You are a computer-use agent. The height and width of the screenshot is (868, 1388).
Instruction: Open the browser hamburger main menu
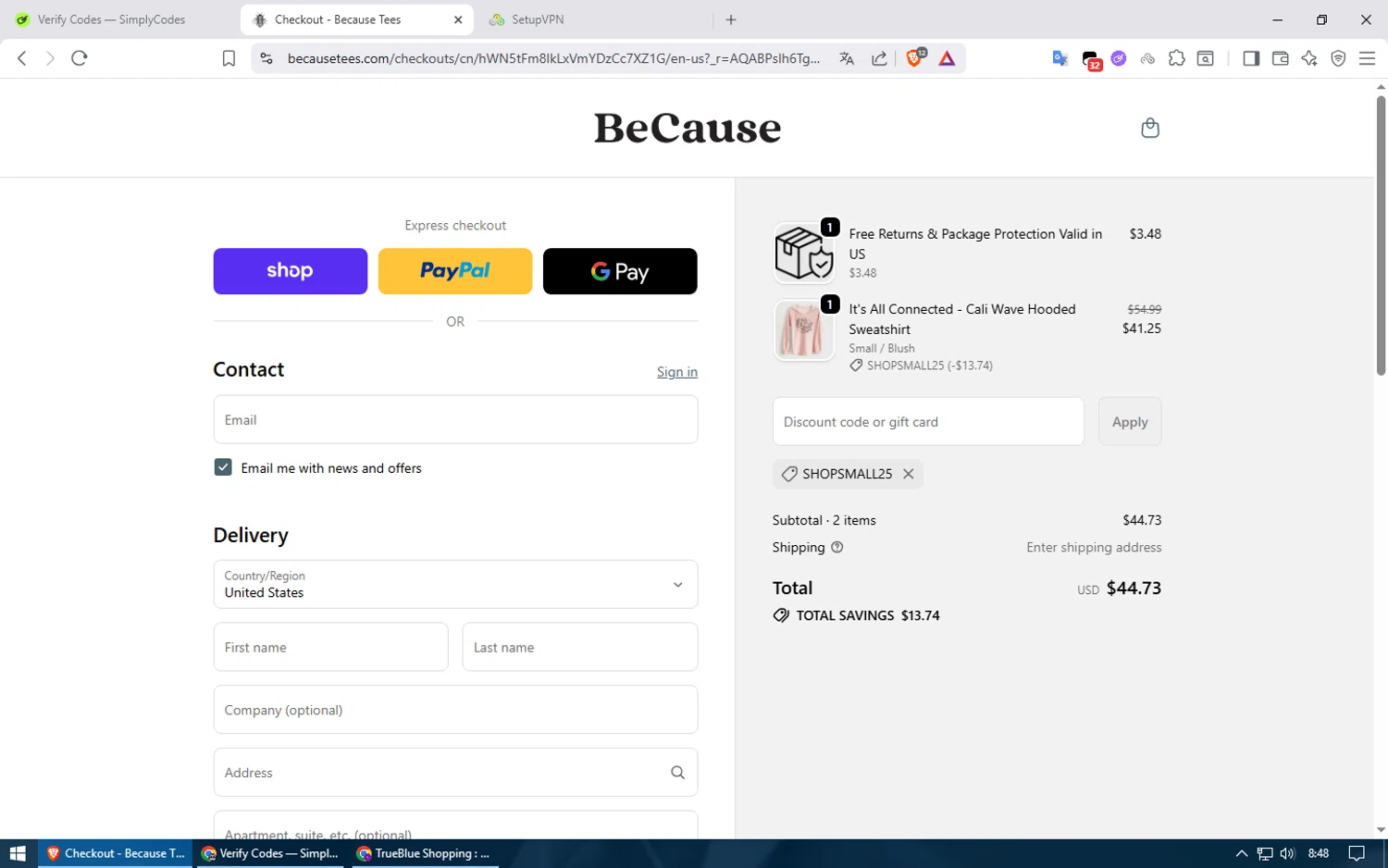point(1367,58)
